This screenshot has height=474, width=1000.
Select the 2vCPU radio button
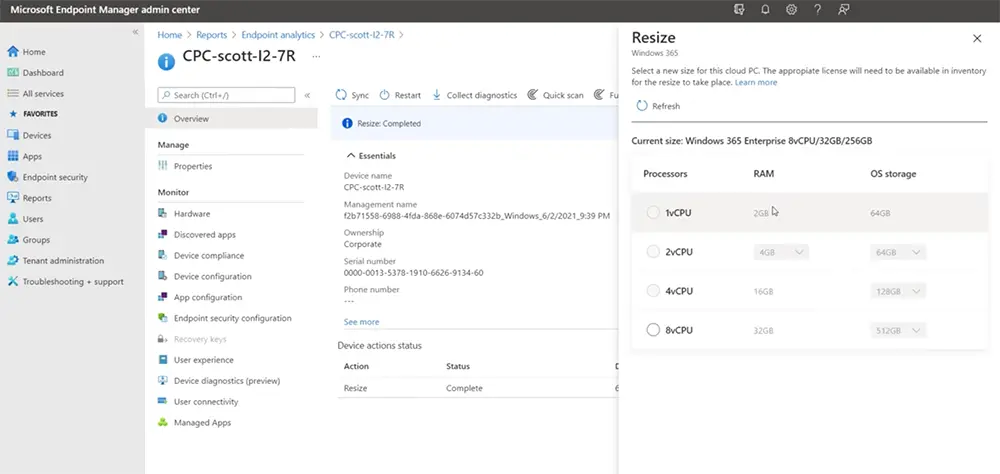(x=652, y=252)
